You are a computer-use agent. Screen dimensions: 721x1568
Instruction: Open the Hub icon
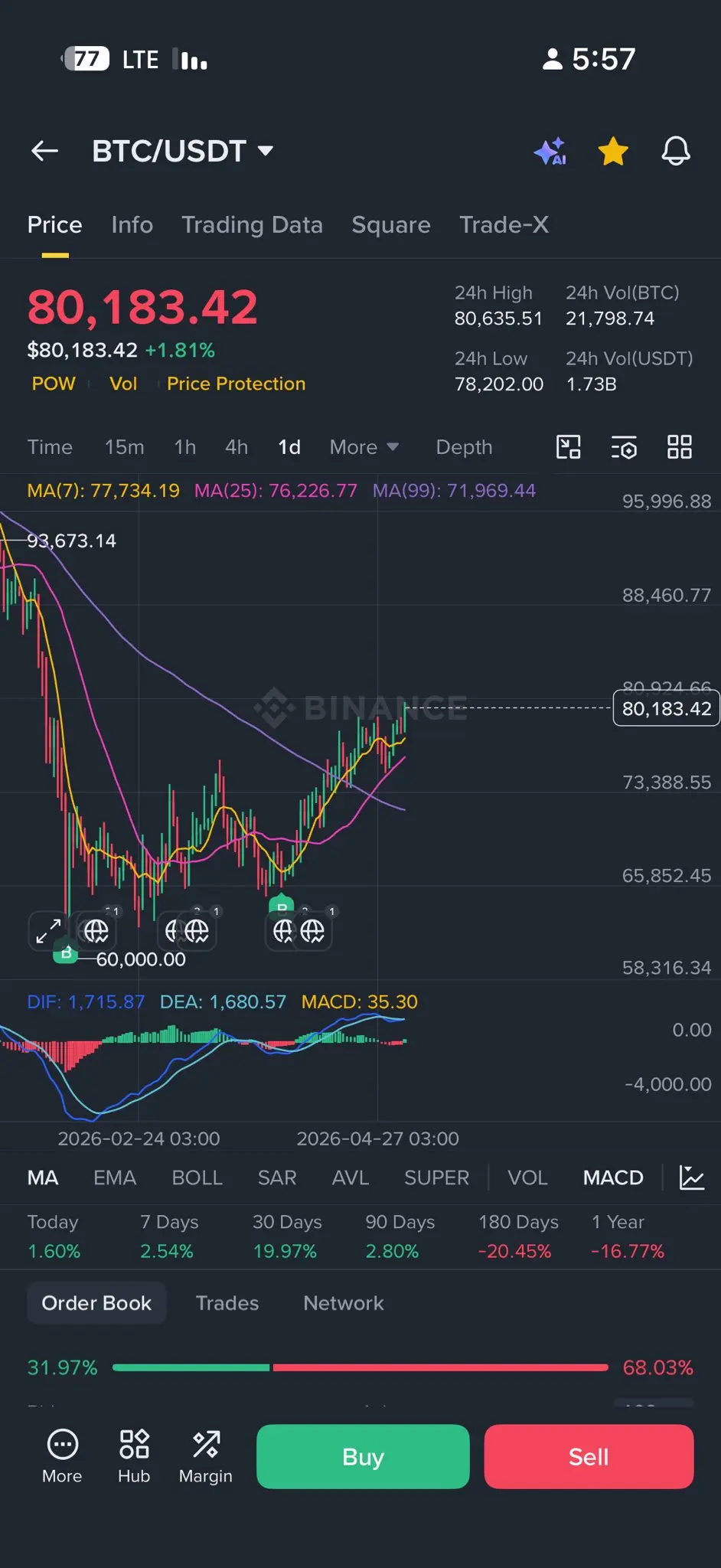[x=134, y=1456]
